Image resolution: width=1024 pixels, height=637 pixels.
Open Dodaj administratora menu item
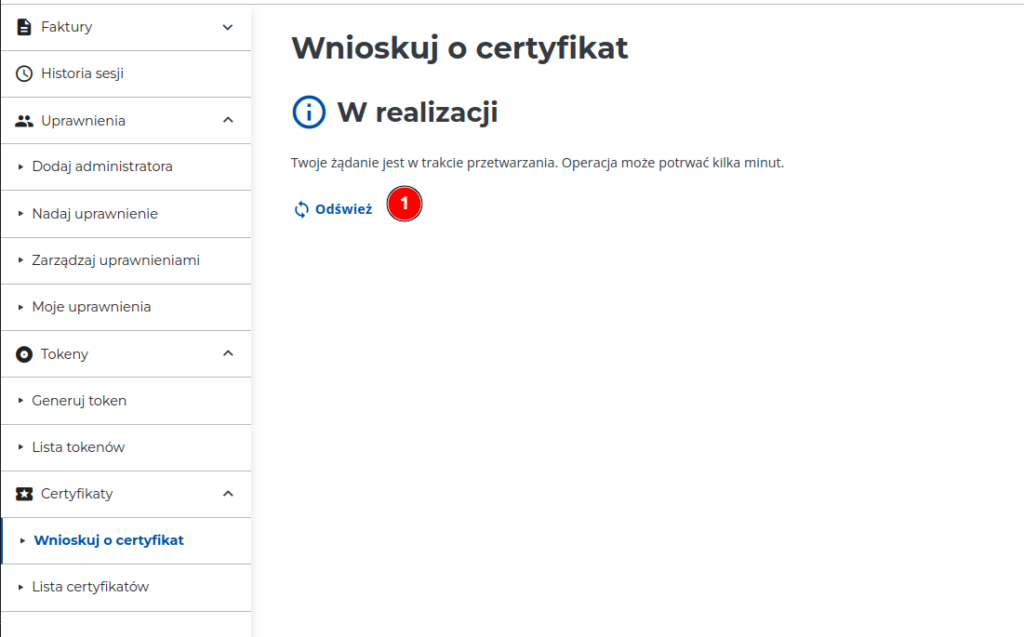pyautogui.click(x=102, y=167)
